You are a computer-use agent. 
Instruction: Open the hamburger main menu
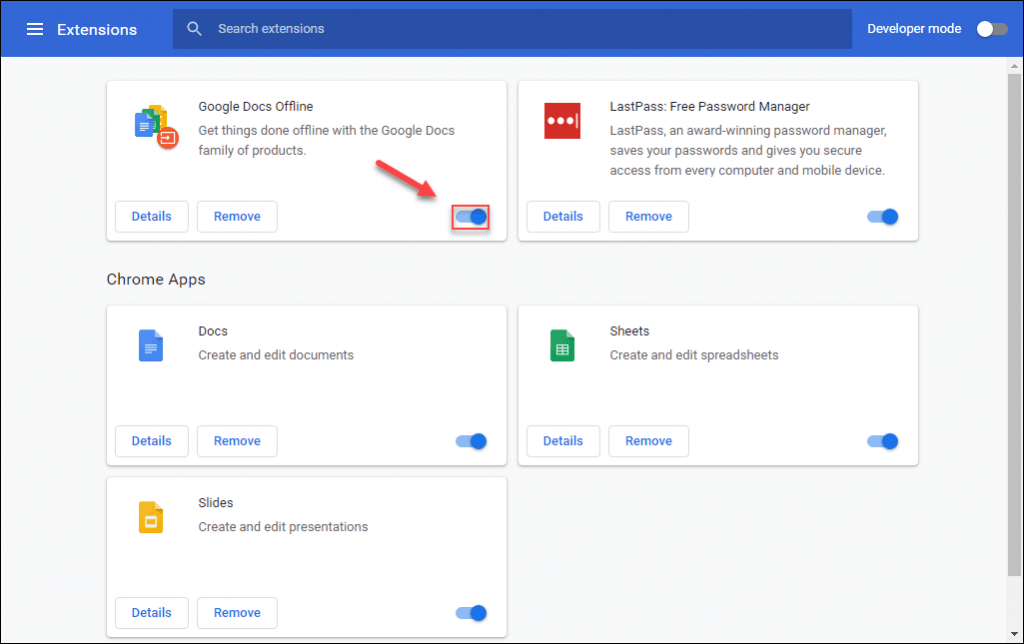(35, 29)
